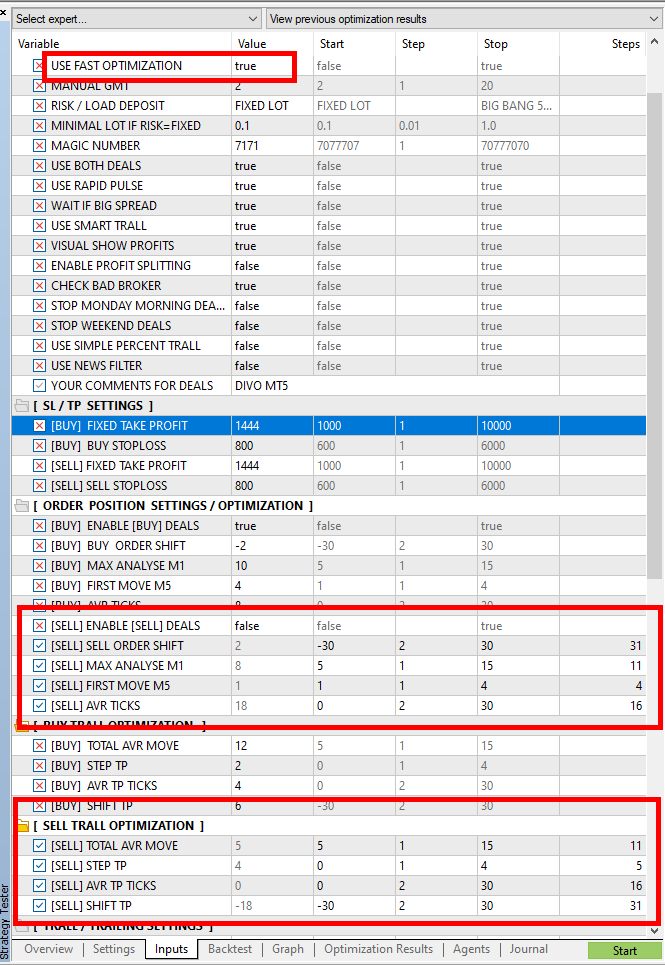Image resolution: width=665 pixels, height=965 pixels.
Task: Click the Variable column header
Action: 122,44
